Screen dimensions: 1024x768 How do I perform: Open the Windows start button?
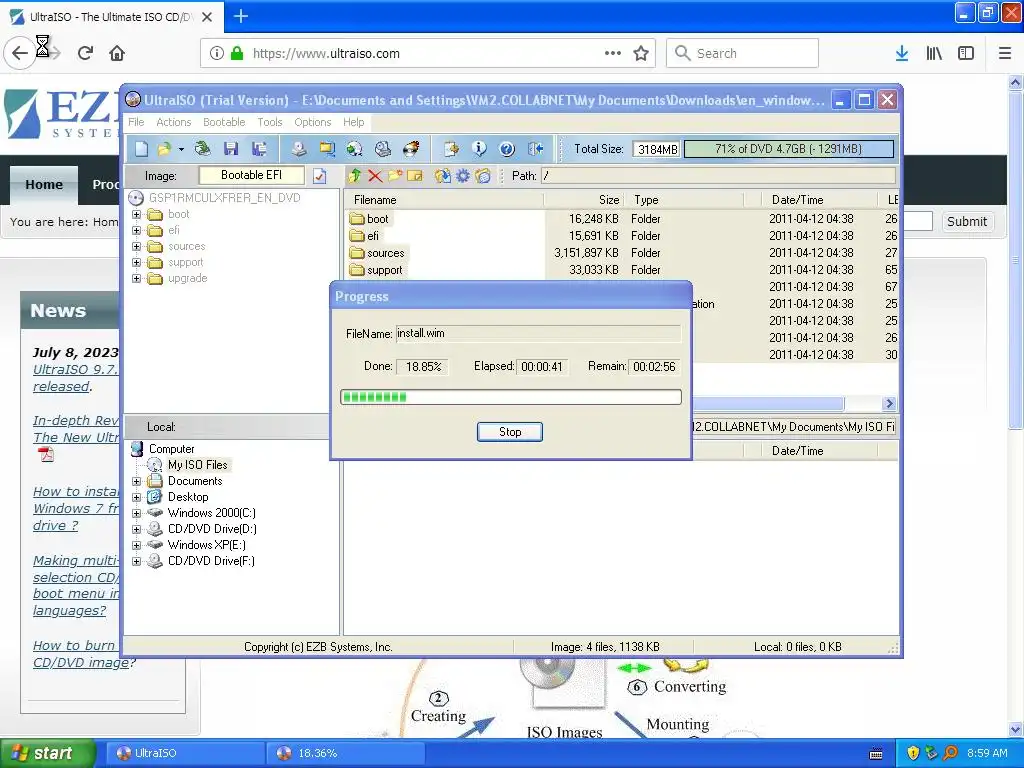[x=48, y=753]
